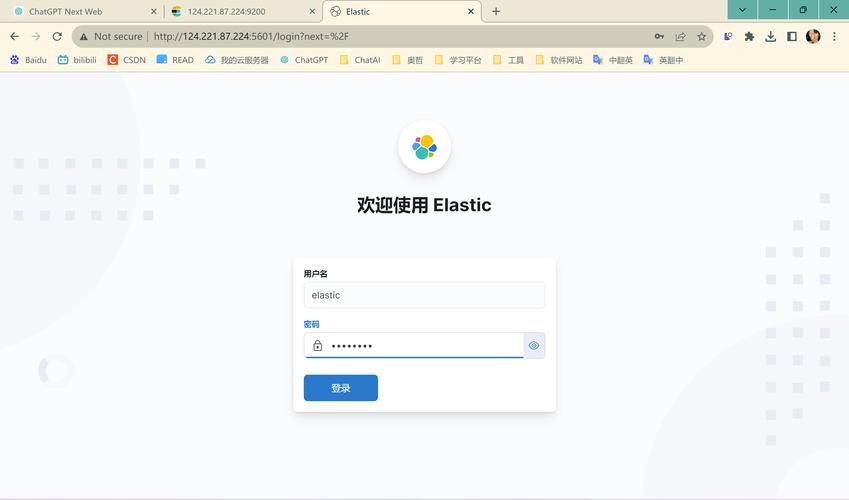This screenshot has width=849, height=500.
Task: Click the 用户名 username label
Action: pos(316,274)
